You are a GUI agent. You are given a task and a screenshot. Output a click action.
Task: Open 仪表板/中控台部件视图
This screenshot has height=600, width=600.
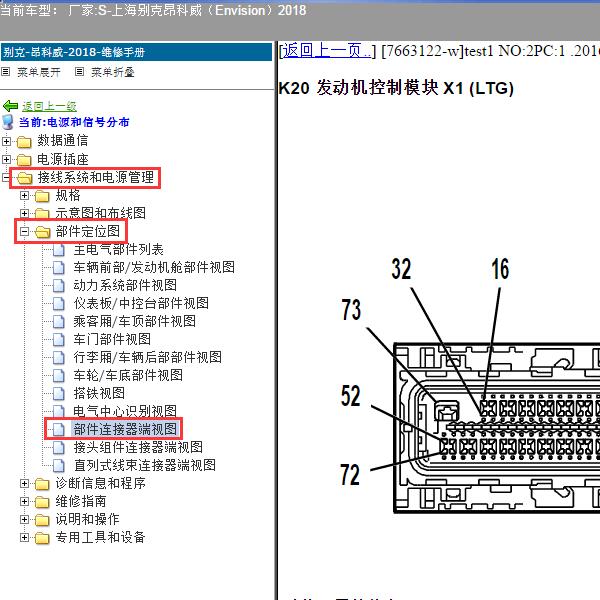141,303
